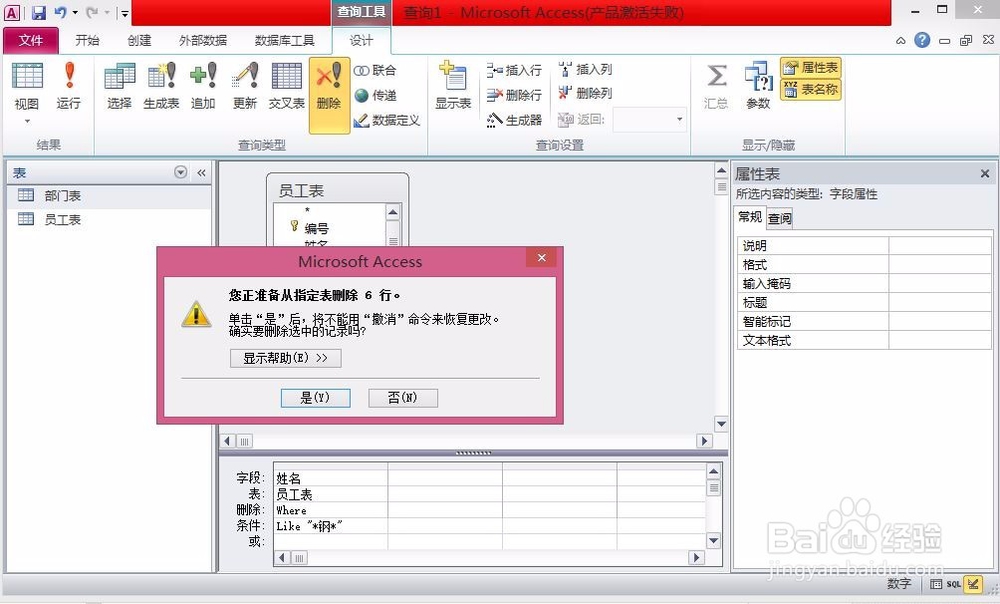Open the 生成器 builder
Screen dimensions: 1000x604
(514, 120)
